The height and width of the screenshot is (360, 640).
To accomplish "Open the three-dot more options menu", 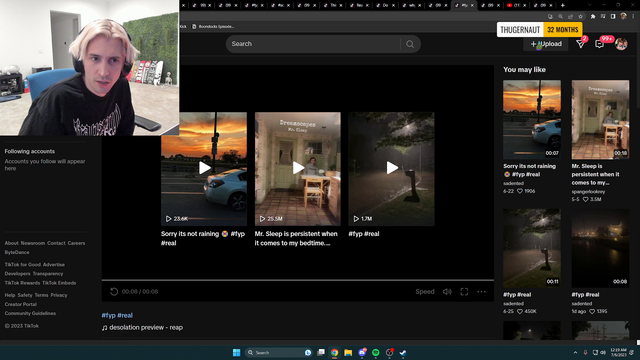I will (x=481, y=291).
